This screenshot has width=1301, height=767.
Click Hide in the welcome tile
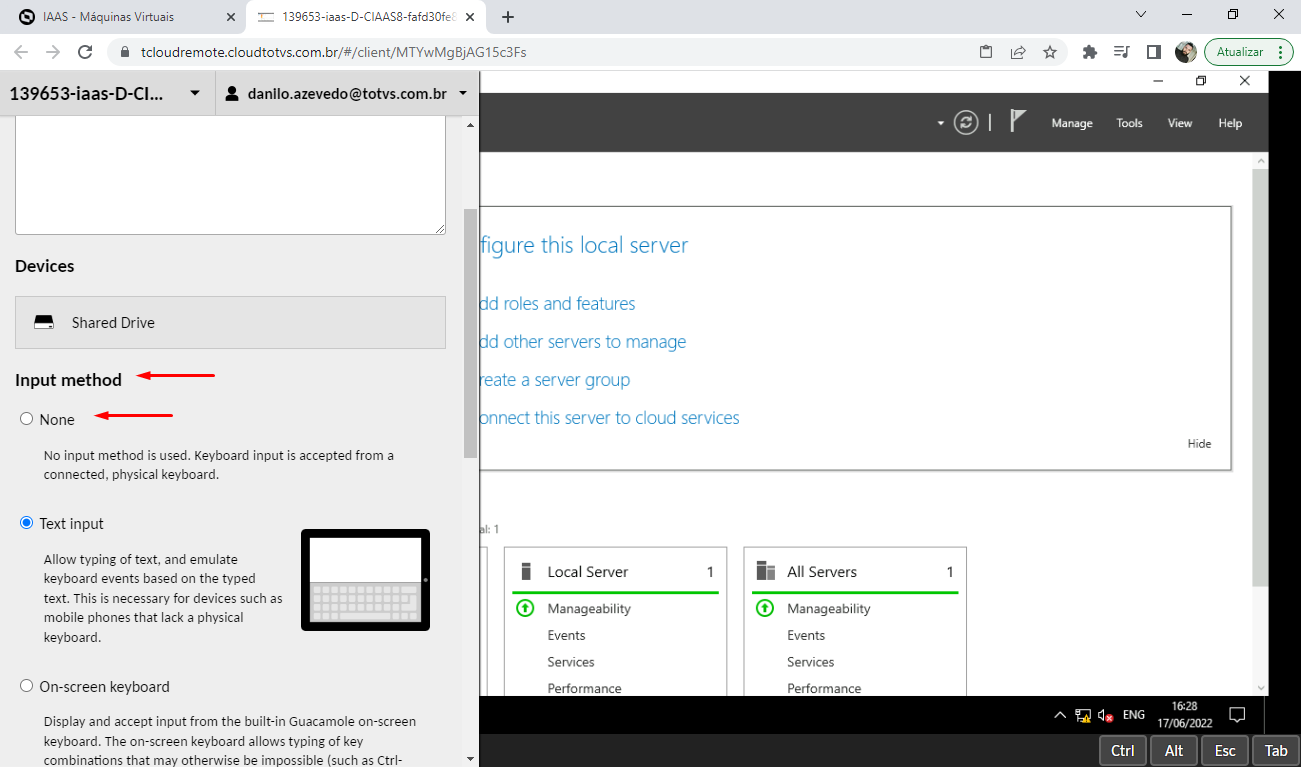(x=1199, y=443)
